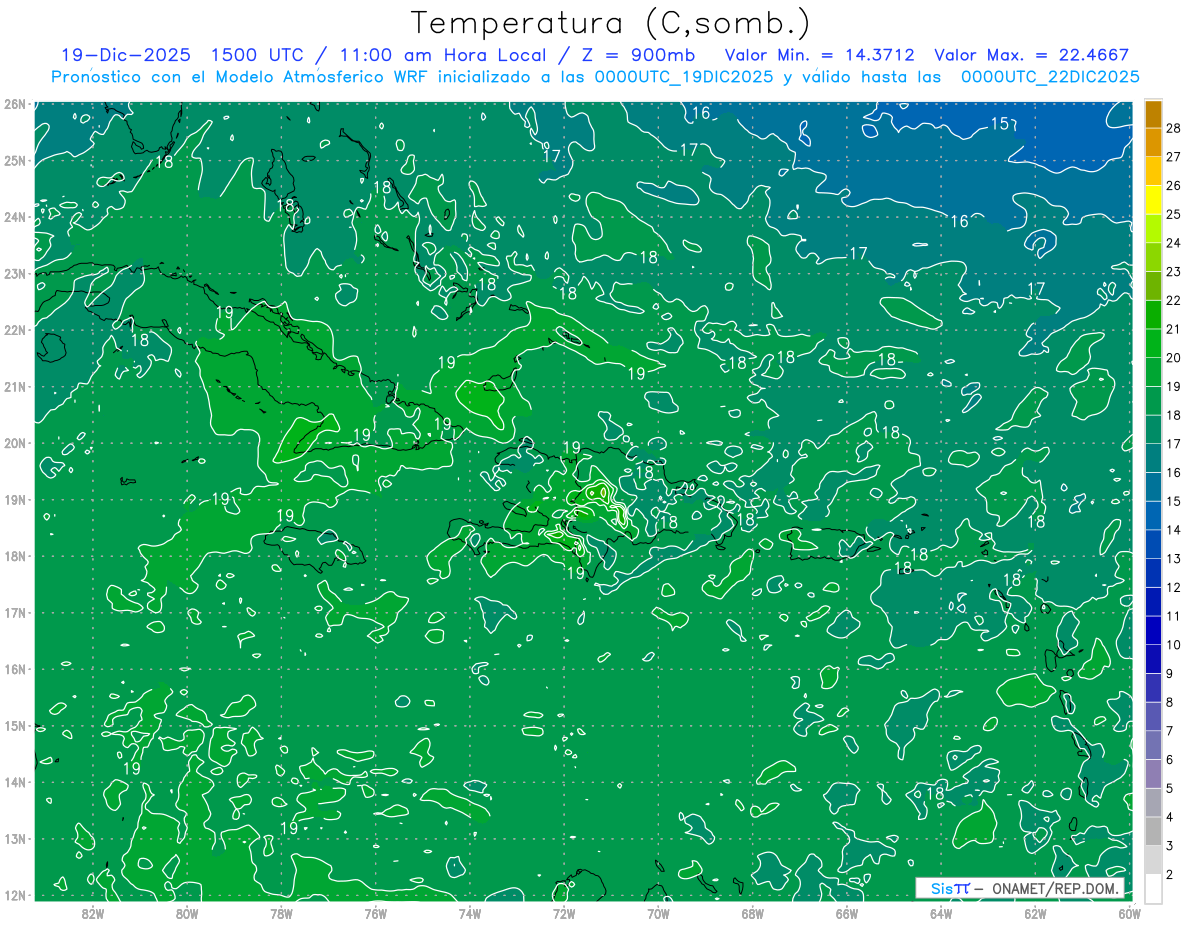Image resolution: width=1200 pixels, height=927 pixels.
Task: Click the '66W' longitude axis label
Action: 846,912
